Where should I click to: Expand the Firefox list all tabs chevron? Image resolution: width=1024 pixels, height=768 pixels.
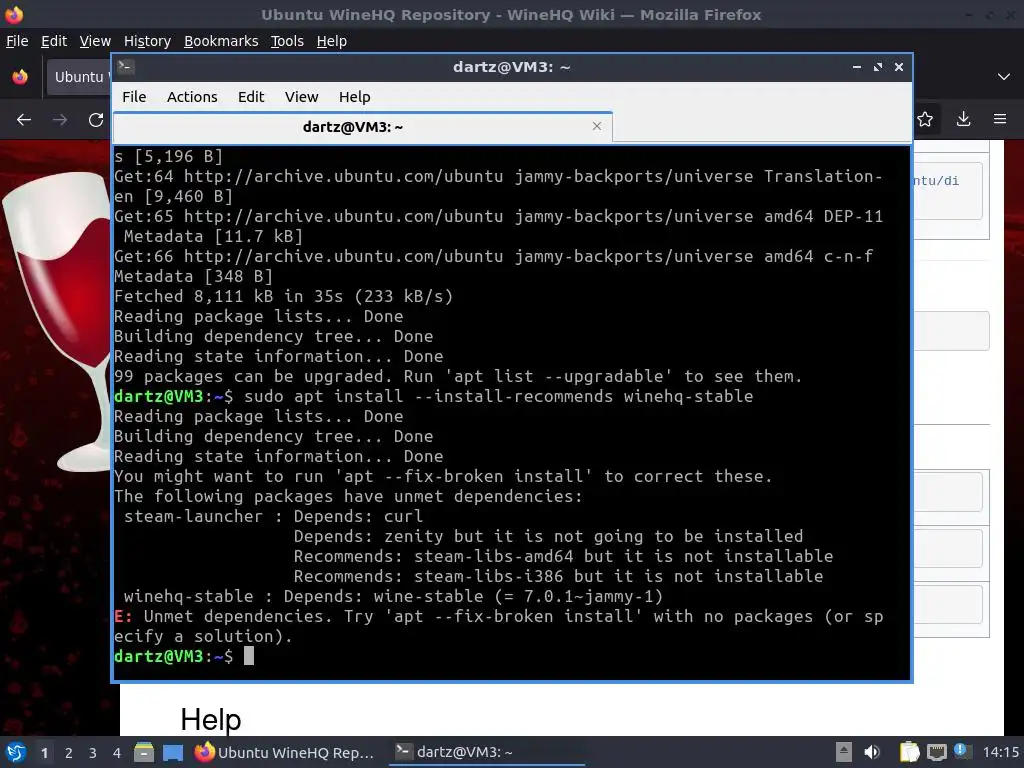1004,76
